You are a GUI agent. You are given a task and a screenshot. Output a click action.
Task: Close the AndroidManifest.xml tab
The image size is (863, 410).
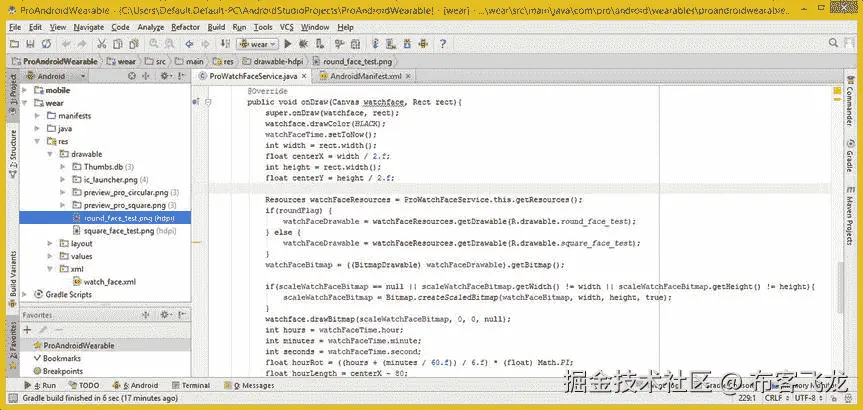point(408,76)
